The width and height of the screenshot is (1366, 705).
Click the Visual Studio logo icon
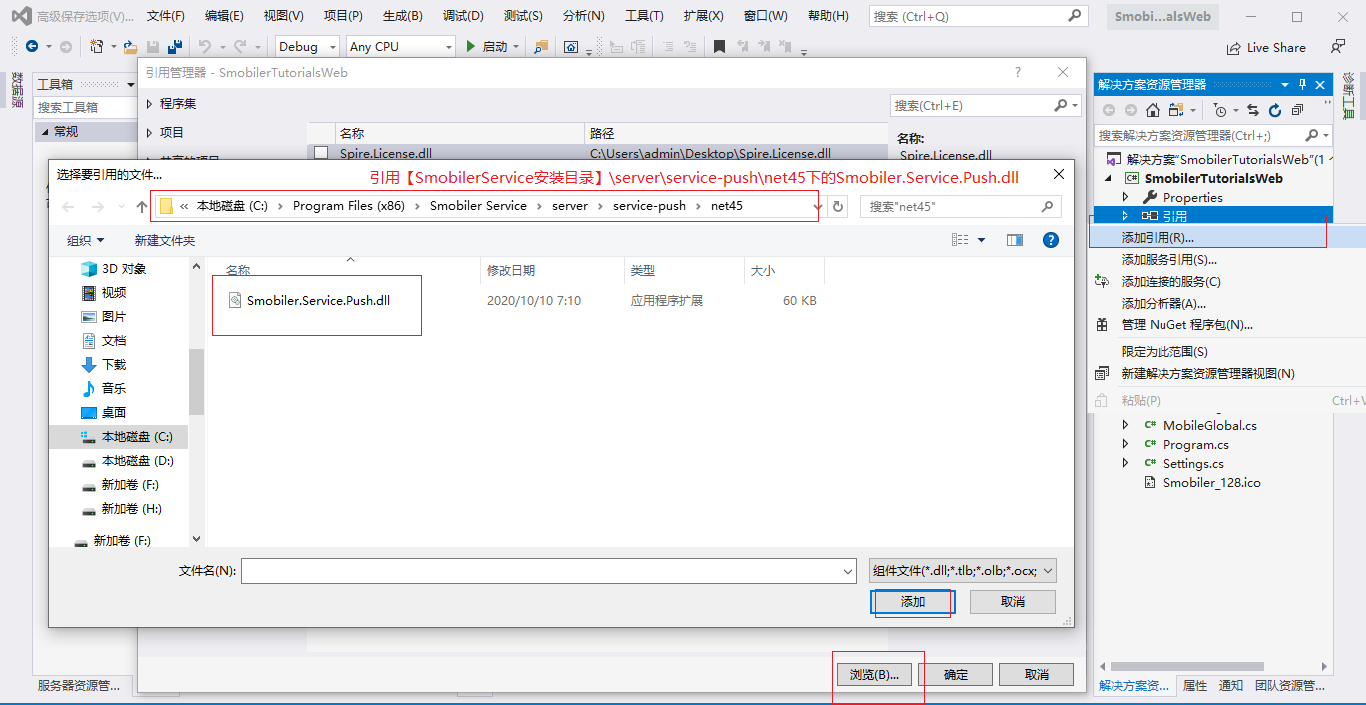(x=20, y=16)
